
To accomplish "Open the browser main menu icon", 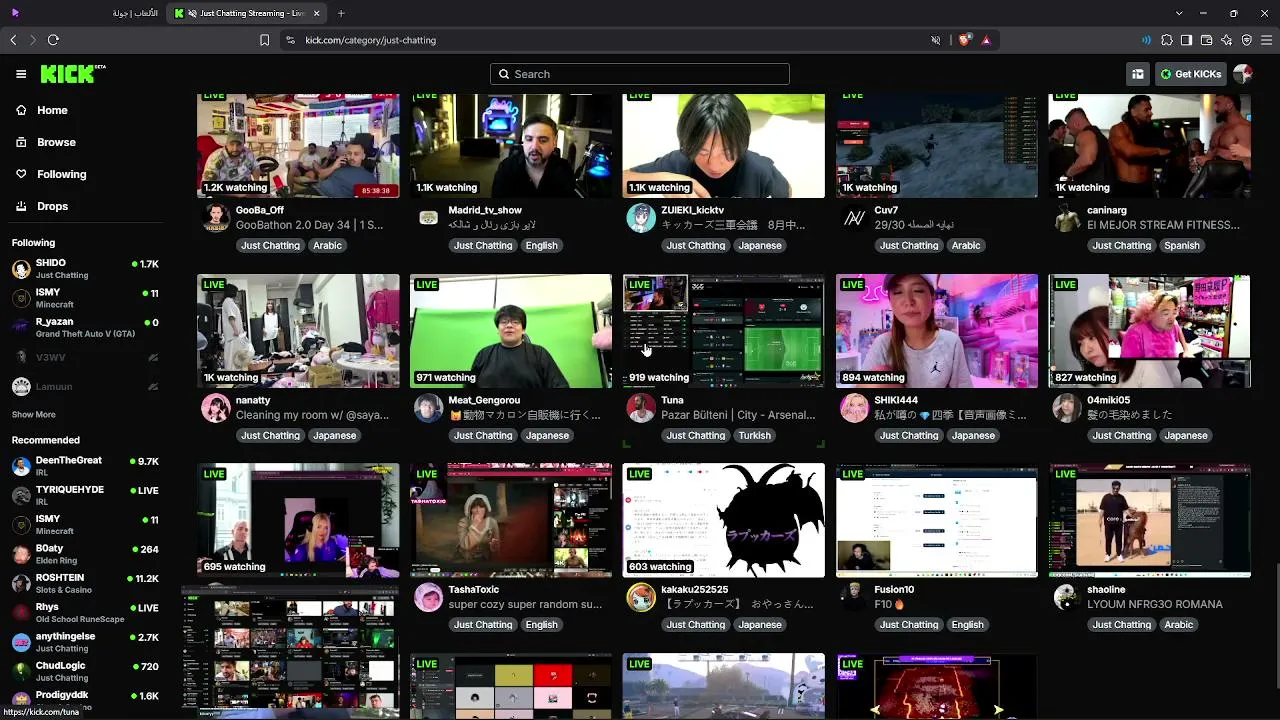I will [1267, 40].
